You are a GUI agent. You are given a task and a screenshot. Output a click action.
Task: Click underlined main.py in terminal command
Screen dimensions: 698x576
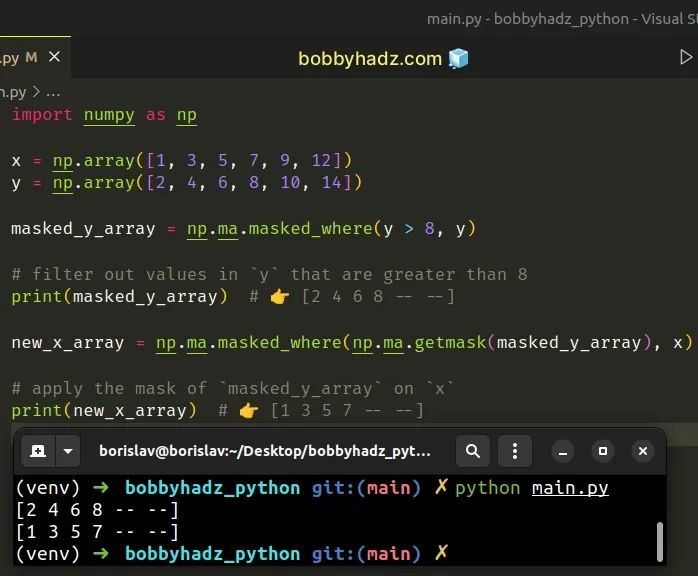[x=570, y=488]
